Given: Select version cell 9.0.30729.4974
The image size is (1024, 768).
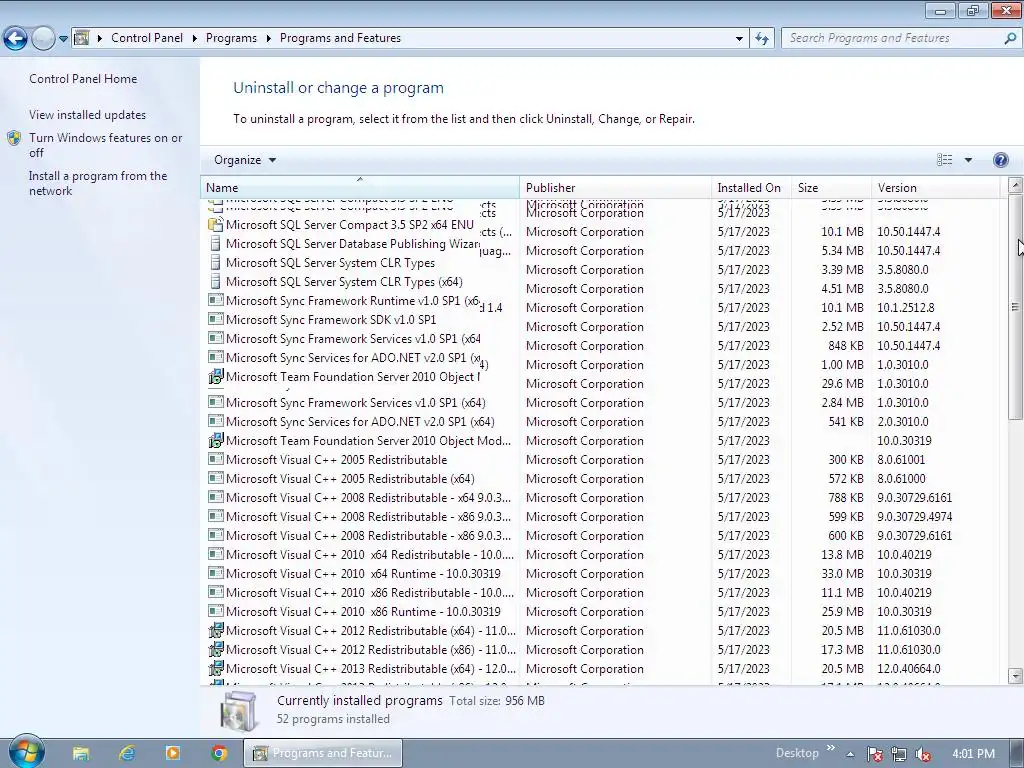Looking at the screenshot, I should point(914,517).
